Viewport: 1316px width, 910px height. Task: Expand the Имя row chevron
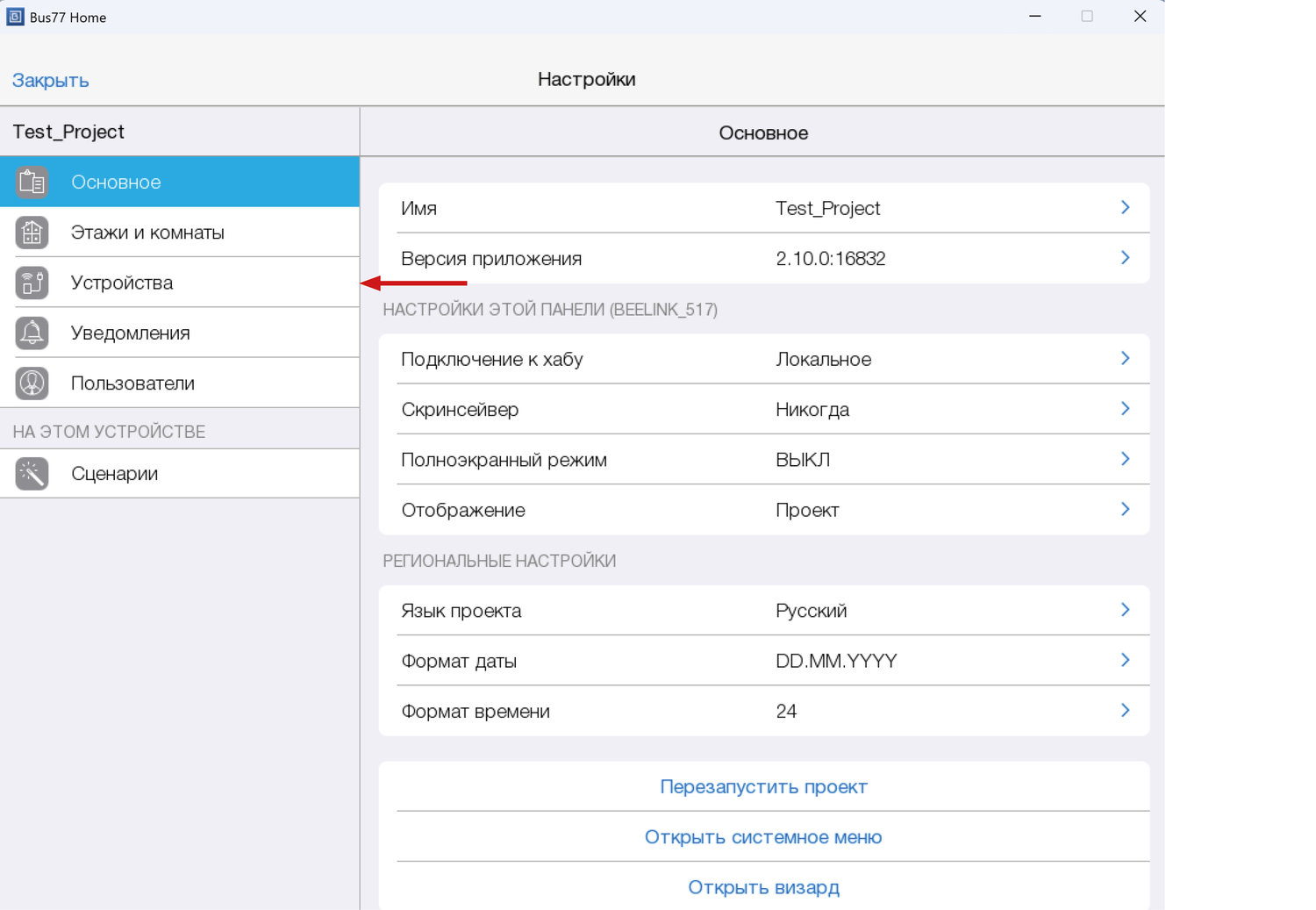[1125, 208]
